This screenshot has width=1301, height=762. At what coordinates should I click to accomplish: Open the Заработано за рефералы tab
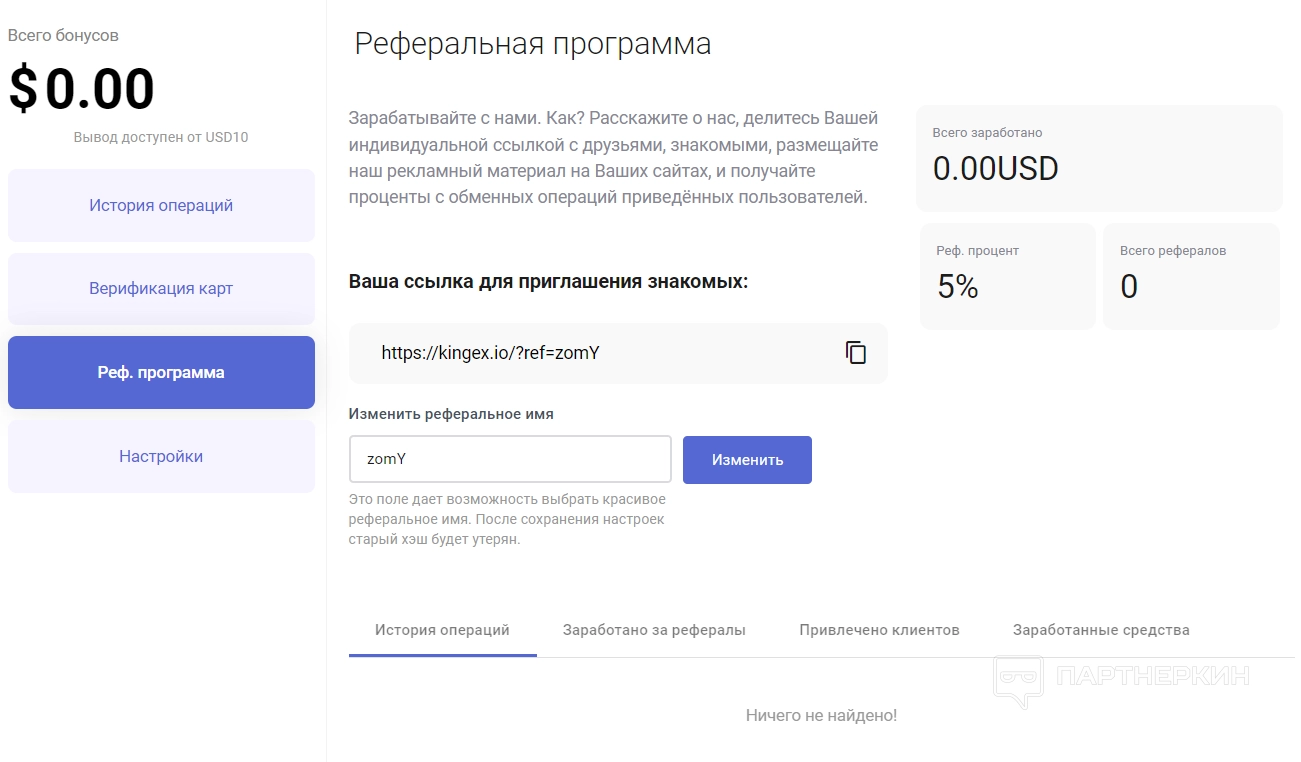coord(654,630)
